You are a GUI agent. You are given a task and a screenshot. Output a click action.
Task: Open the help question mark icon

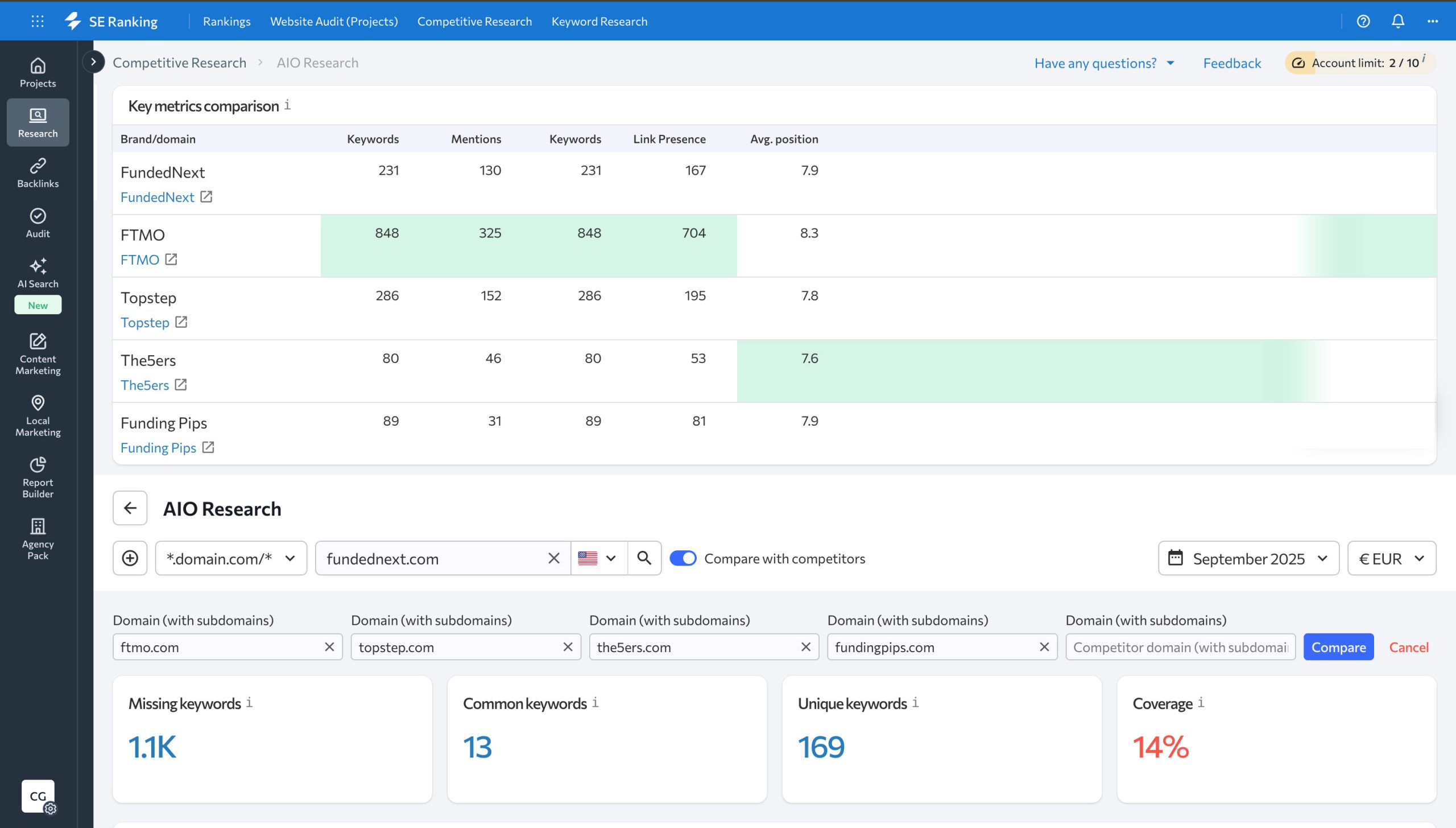point(1363,21)
